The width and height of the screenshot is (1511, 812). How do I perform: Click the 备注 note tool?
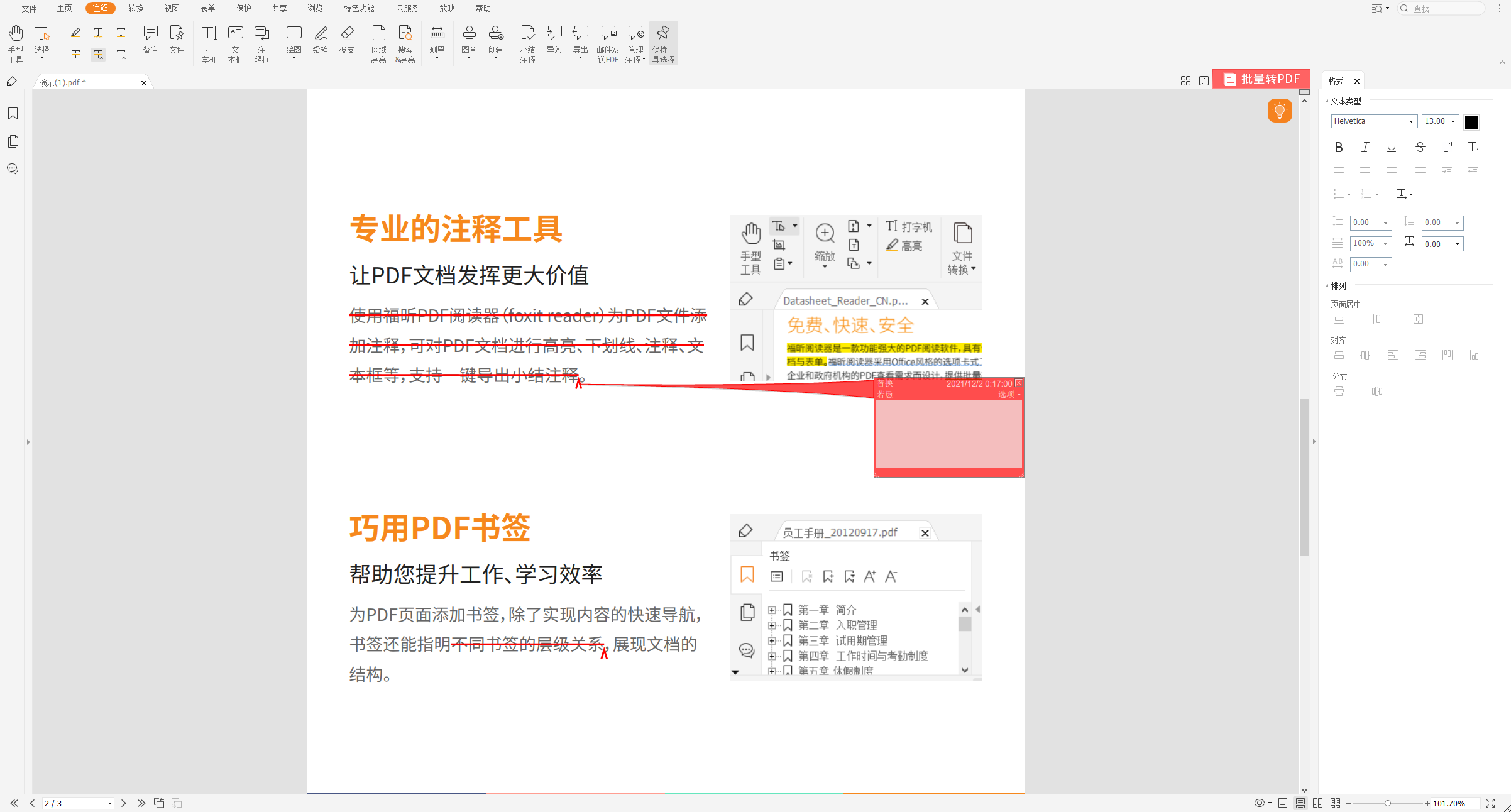(x=150, y=43)
